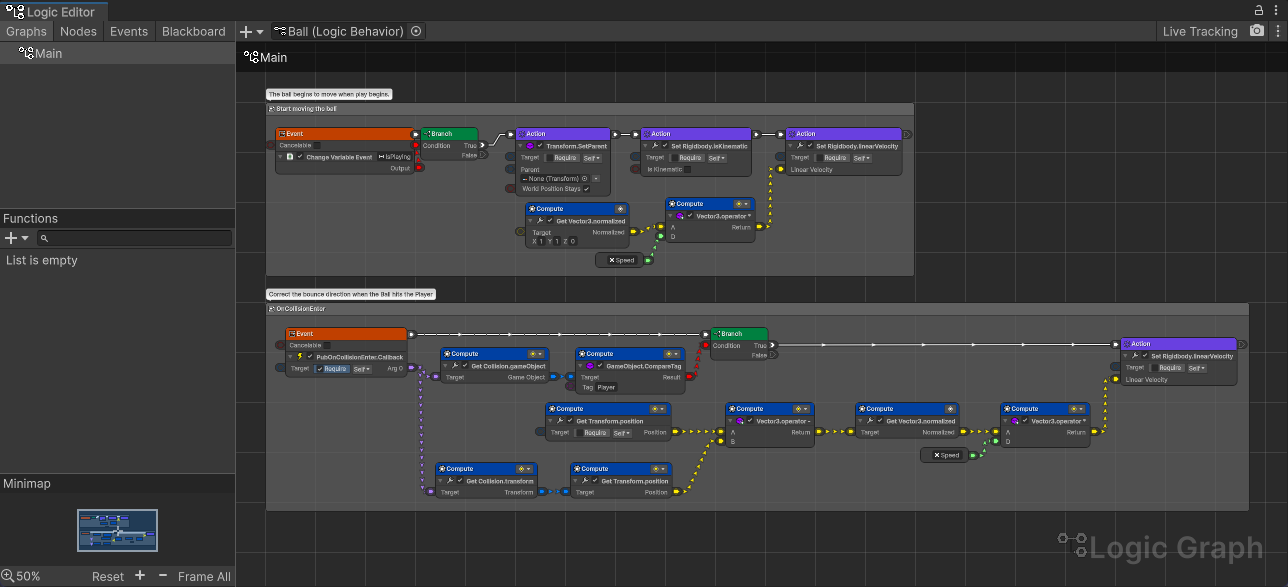Click the search icon in Functions panel
The image size is (1288, 587).
pyautogui.click(x=44, y=238)
